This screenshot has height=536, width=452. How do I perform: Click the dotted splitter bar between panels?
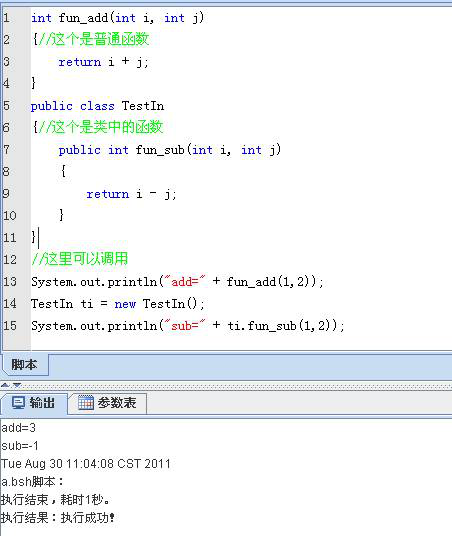point(236,386)
